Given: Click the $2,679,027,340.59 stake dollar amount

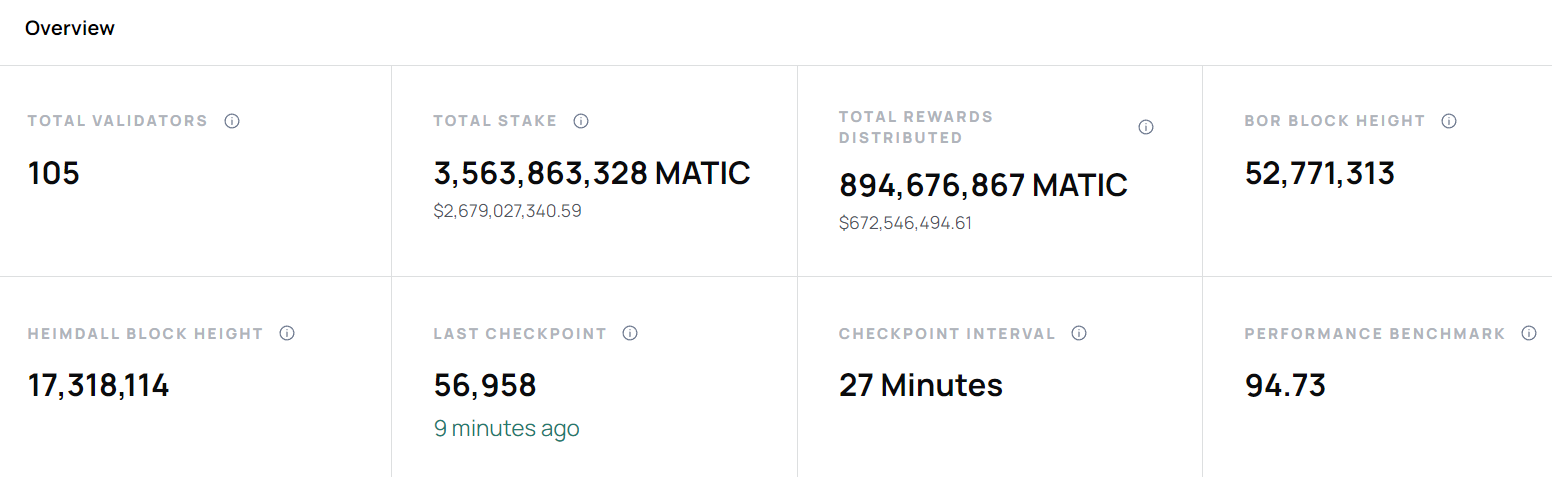Looking at the screenshot, I should (x=507, y=211).
